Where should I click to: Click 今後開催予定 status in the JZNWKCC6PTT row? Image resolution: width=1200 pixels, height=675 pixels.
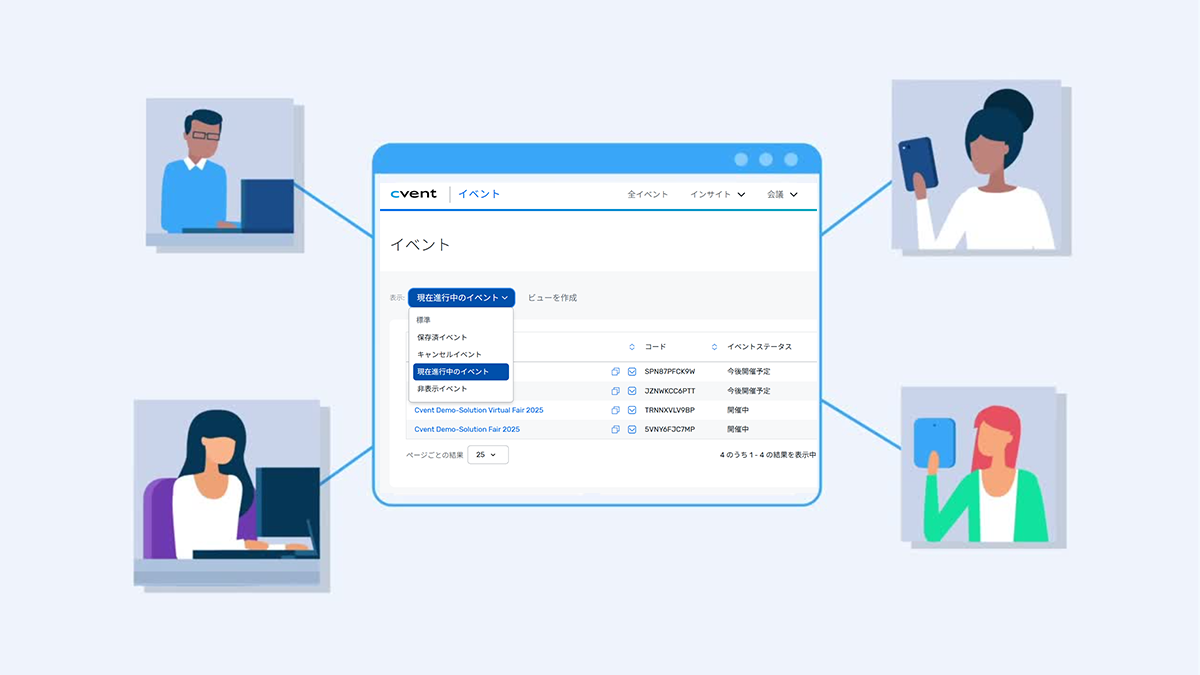click(x=749, y=391)
